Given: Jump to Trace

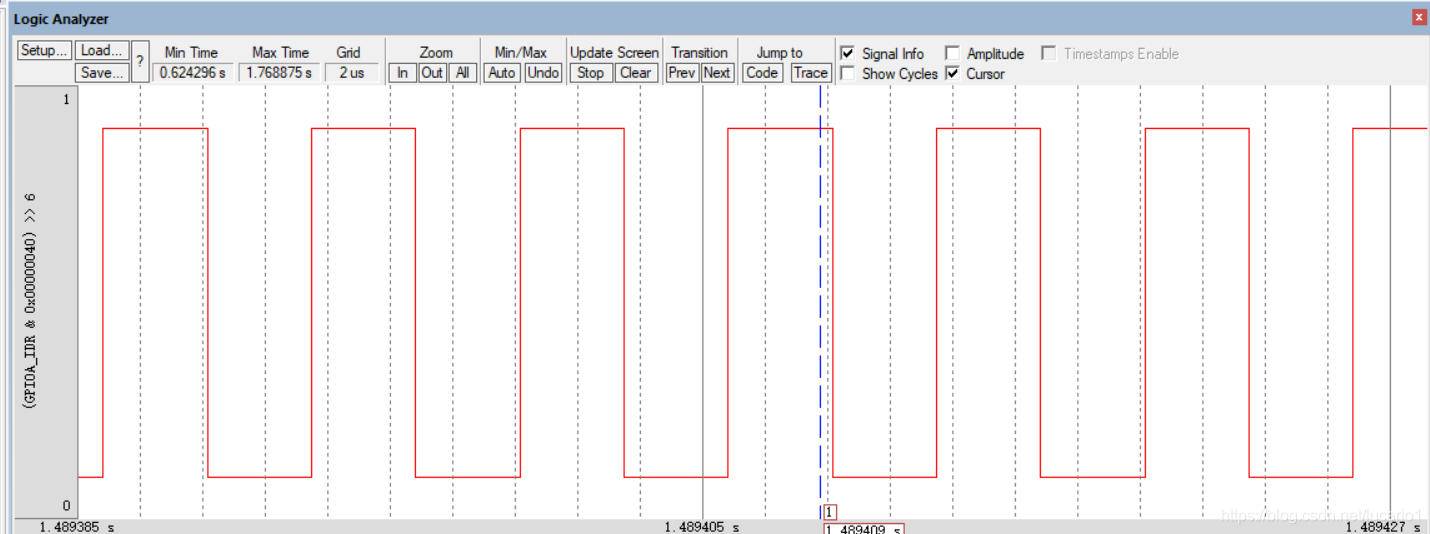Looking at the screenshot, I should (811, 72).
